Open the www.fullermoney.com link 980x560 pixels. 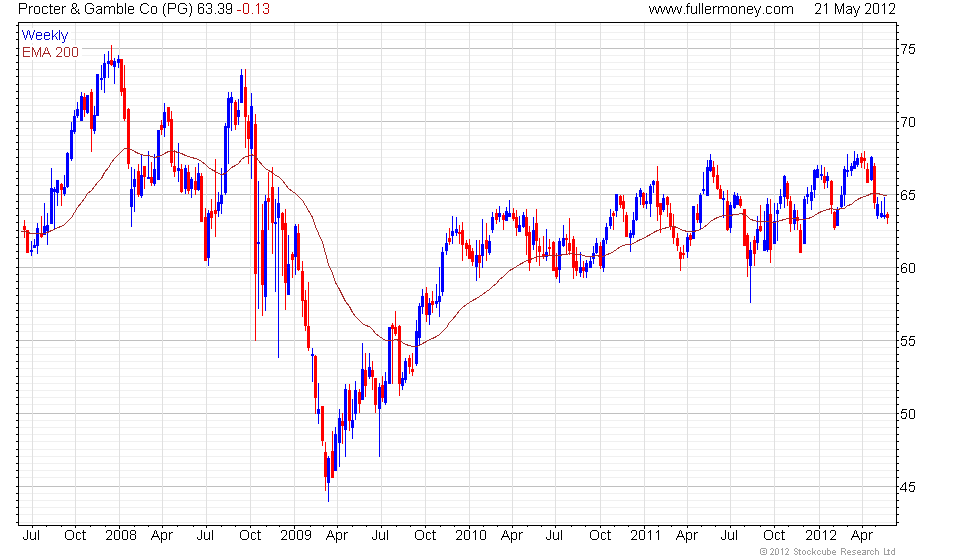tap(720, 9)
